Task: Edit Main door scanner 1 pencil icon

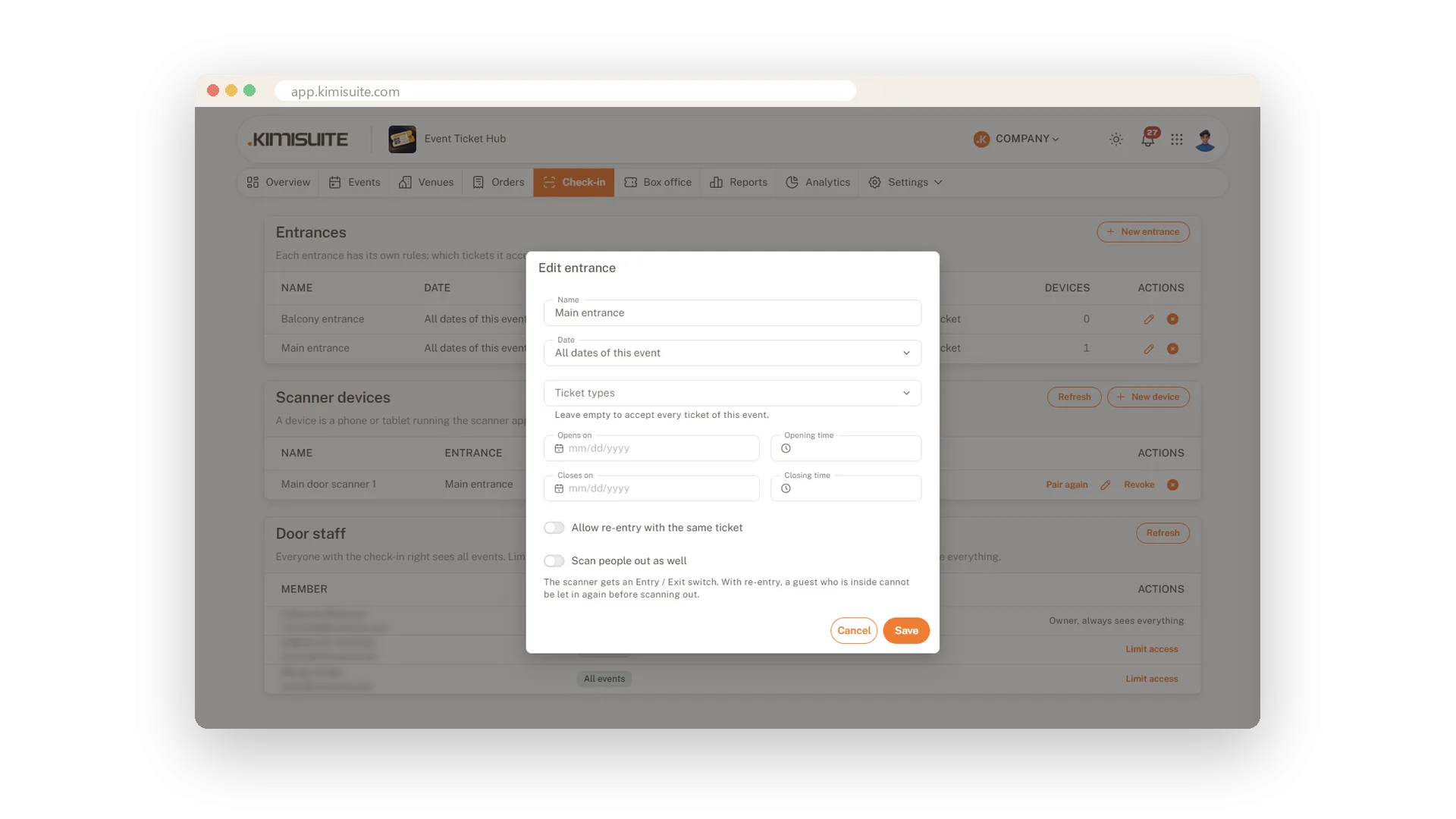Action: point(1106,485)
